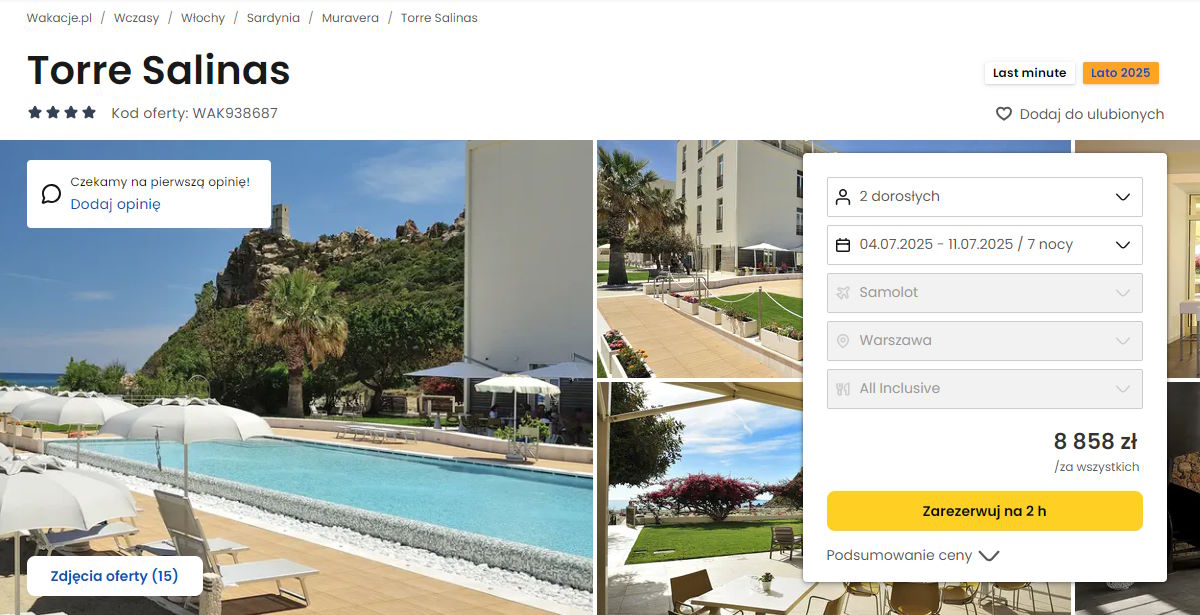The image size is (1200, 615).
Task: Open the Włochy breadcrumb link
Action: click(203, 18)
